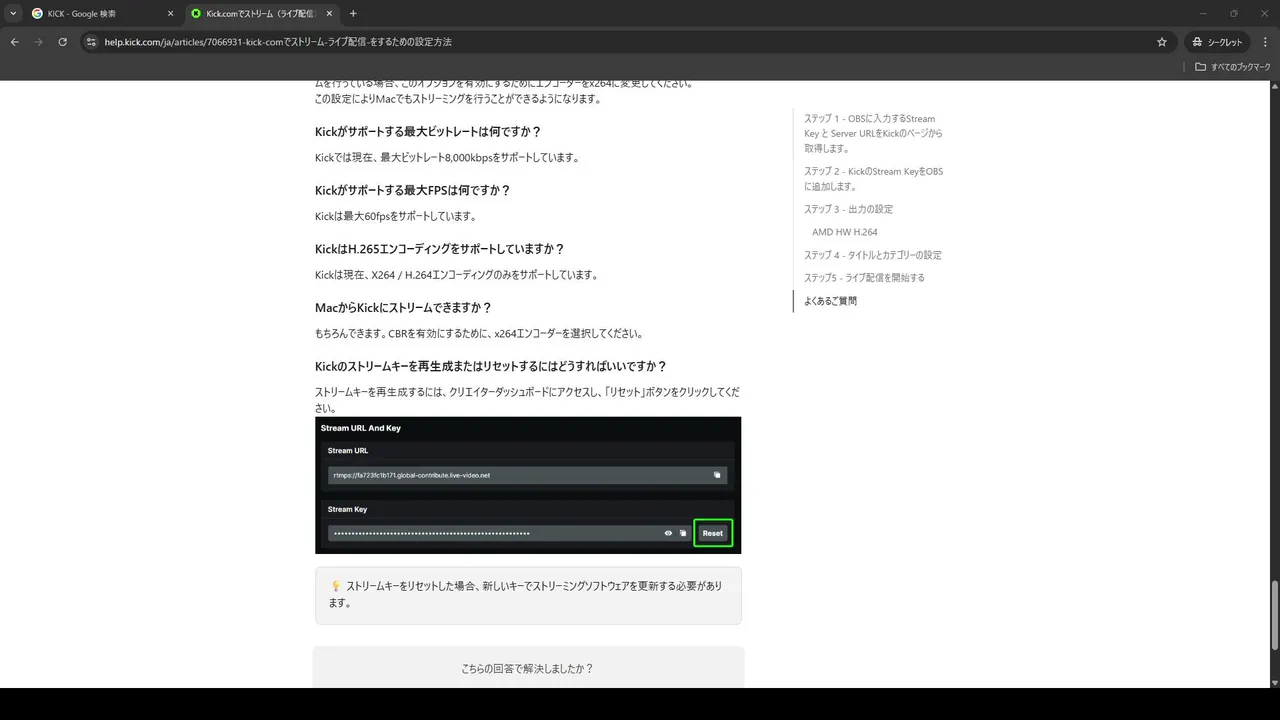Select よくあるご質問 in the sidebar
Viewport: 1280px width, 720px height.
tap(830, 301)
